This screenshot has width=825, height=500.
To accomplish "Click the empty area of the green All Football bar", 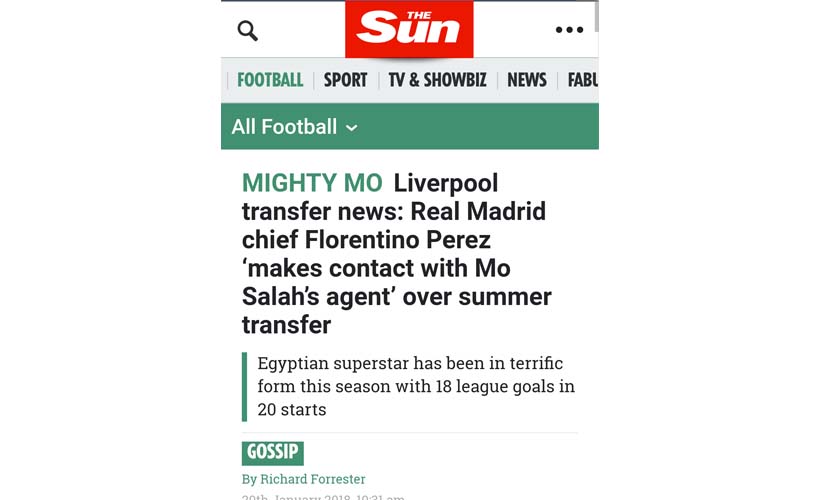I will (x=480, y=127).
